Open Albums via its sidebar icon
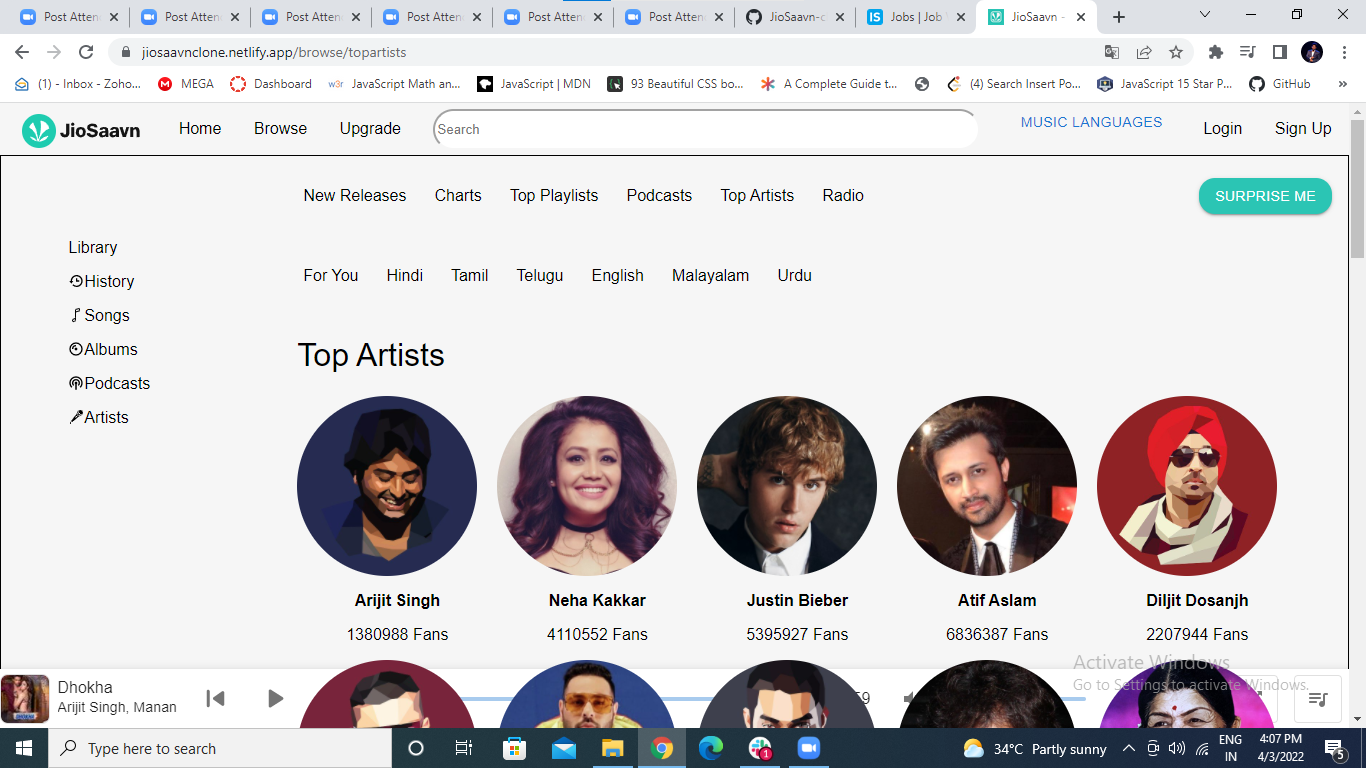The height and width of the screenshot is (768, 1366). pos(75,349)
